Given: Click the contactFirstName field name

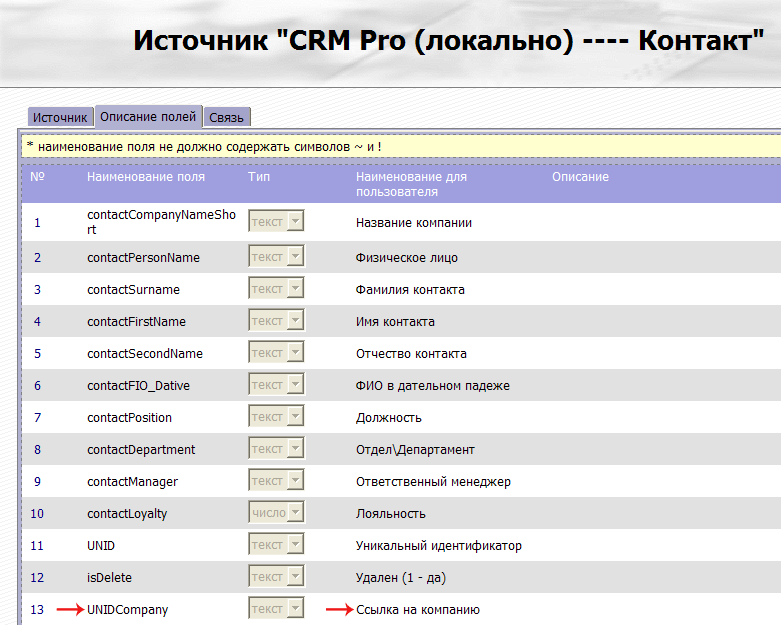Looking at the screenshot, I should 136,322.
